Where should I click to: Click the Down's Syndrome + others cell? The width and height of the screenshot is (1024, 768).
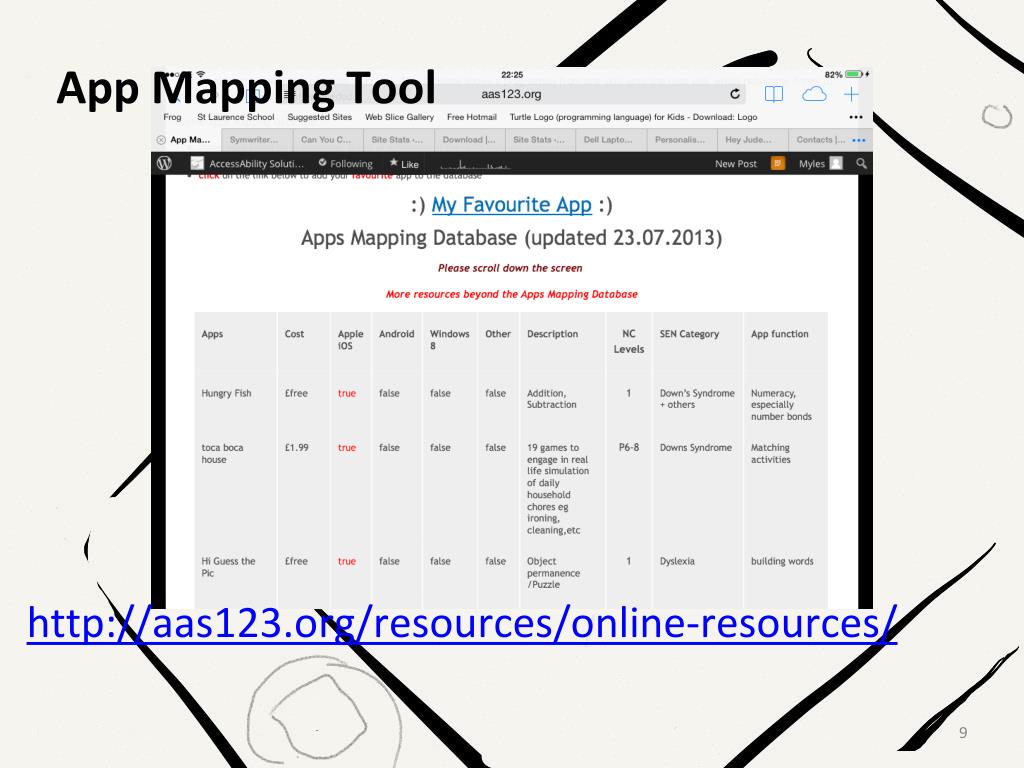coord(697,399)
